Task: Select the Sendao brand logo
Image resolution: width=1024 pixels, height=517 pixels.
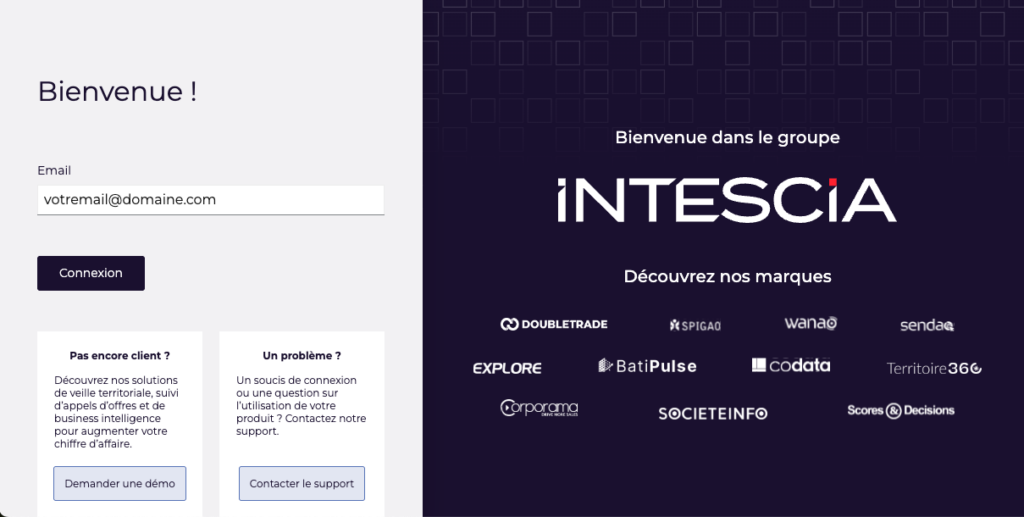Action: pos(927,325)
